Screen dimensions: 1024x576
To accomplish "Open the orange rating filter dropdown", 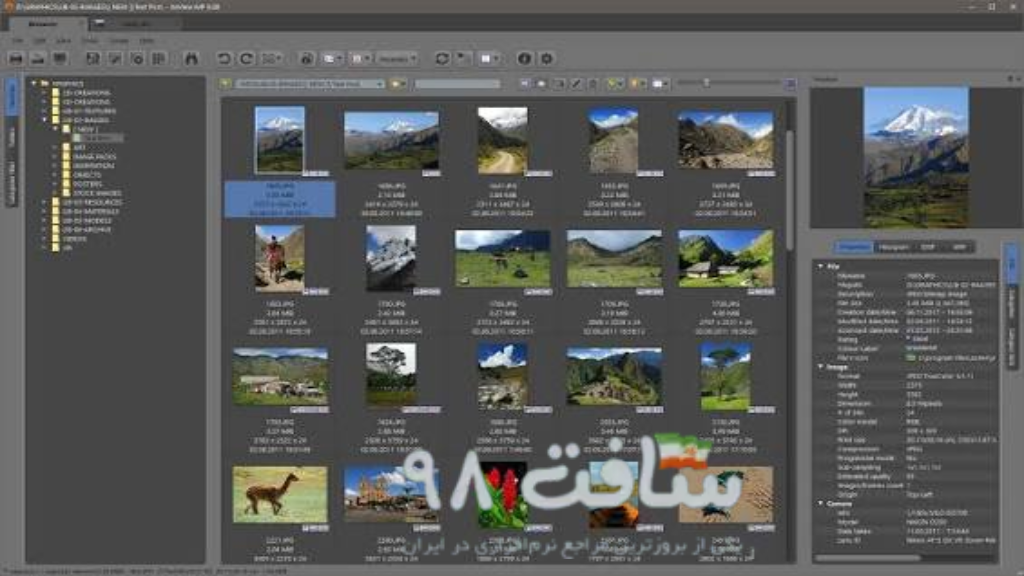I will pos(638,84).
